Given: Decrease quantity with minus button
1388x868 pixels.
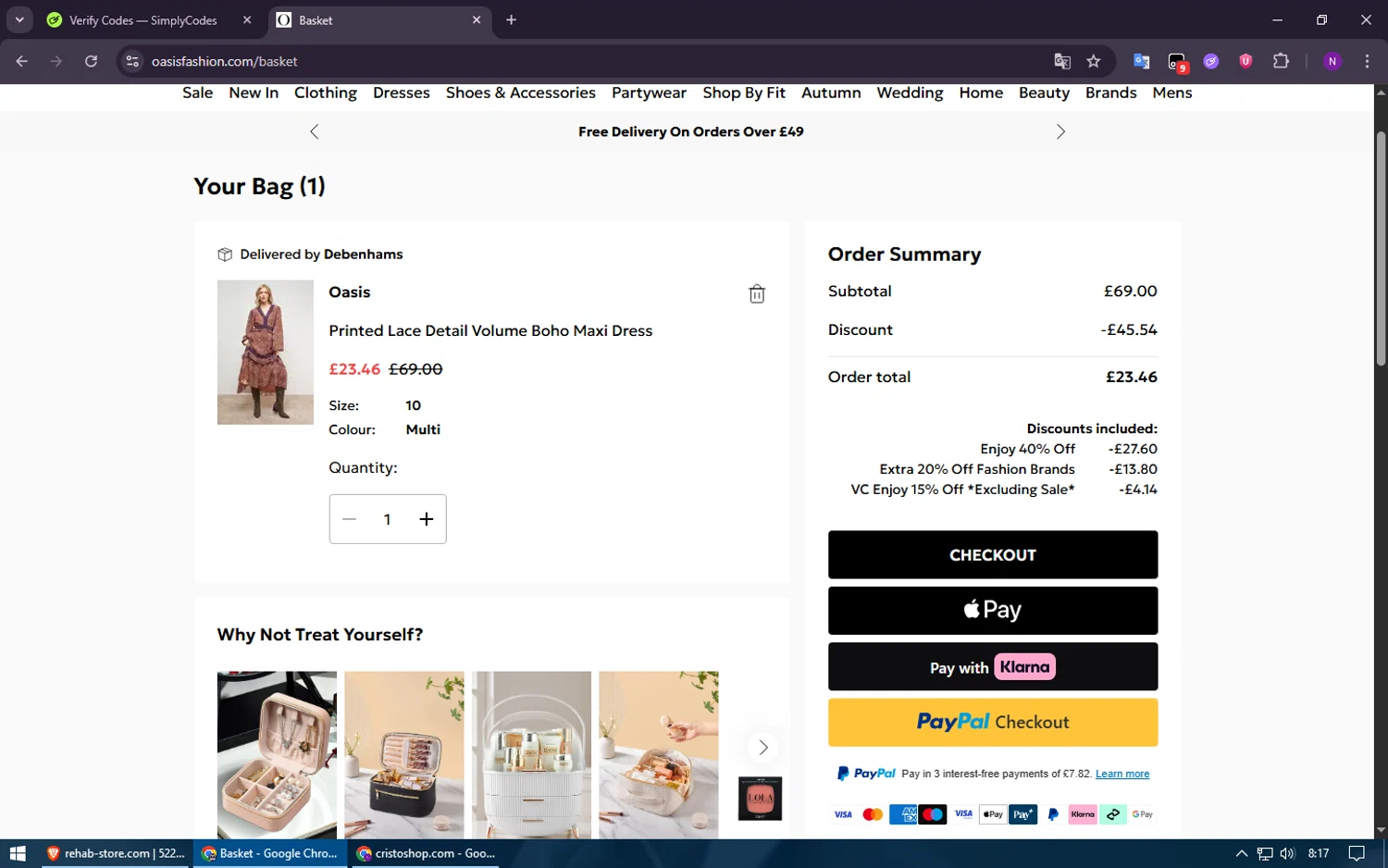Looking at the screenshot, I should [x=349, y=519].
